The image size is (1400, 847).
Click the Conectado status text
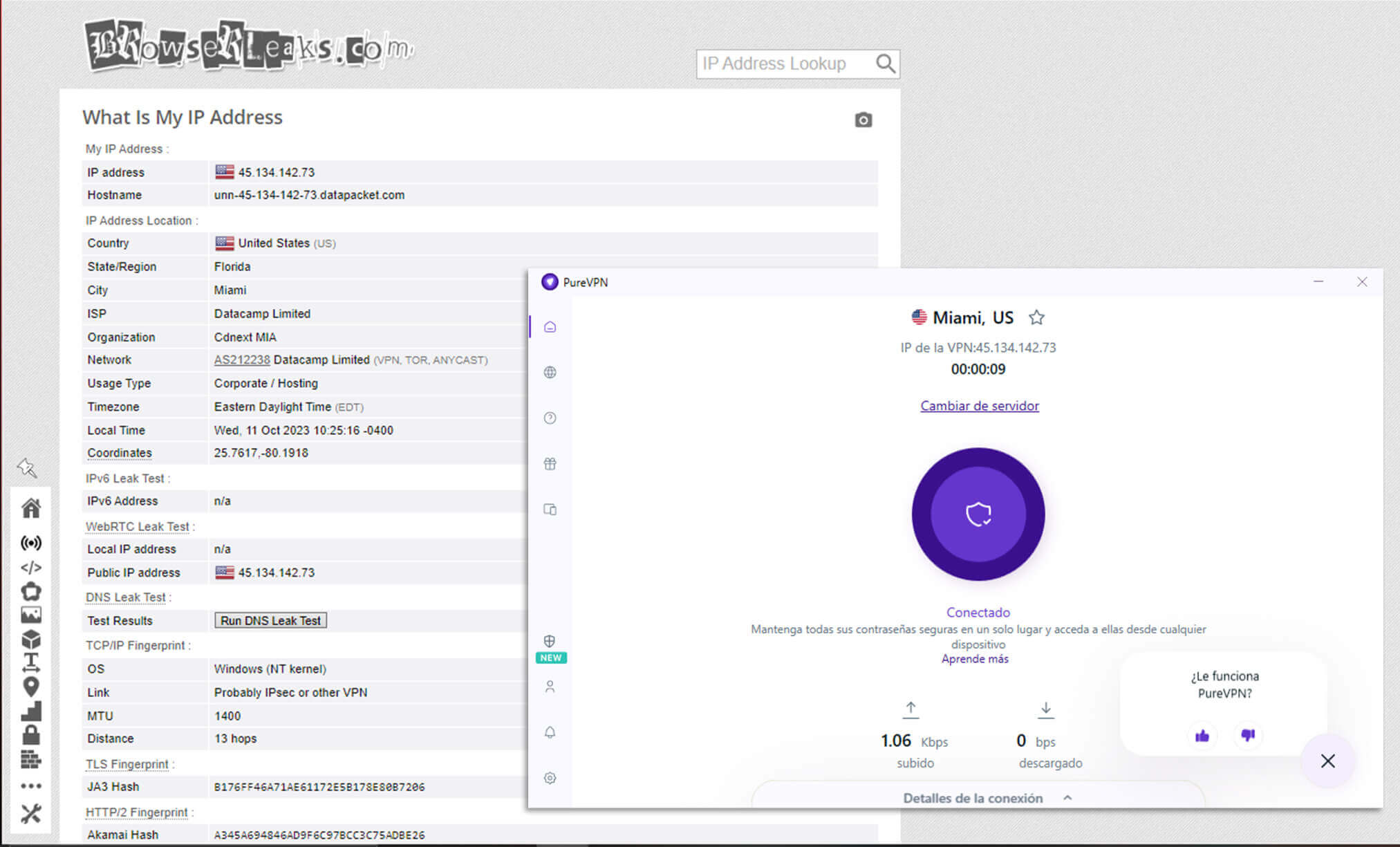(x=978, y=612)
